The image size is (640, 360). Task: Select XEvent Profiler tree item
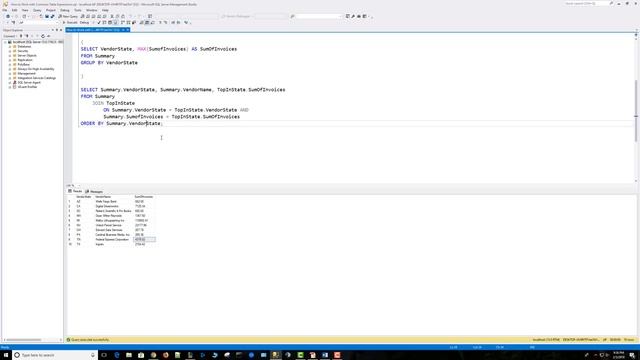point(27,87)
